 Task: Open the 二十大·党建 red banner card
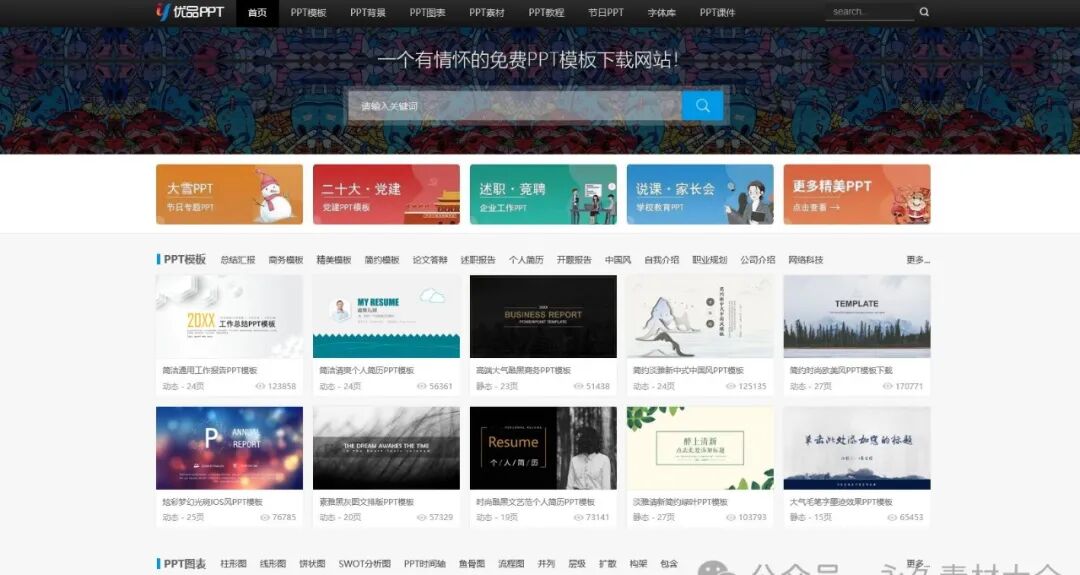[x=386, y=194]
